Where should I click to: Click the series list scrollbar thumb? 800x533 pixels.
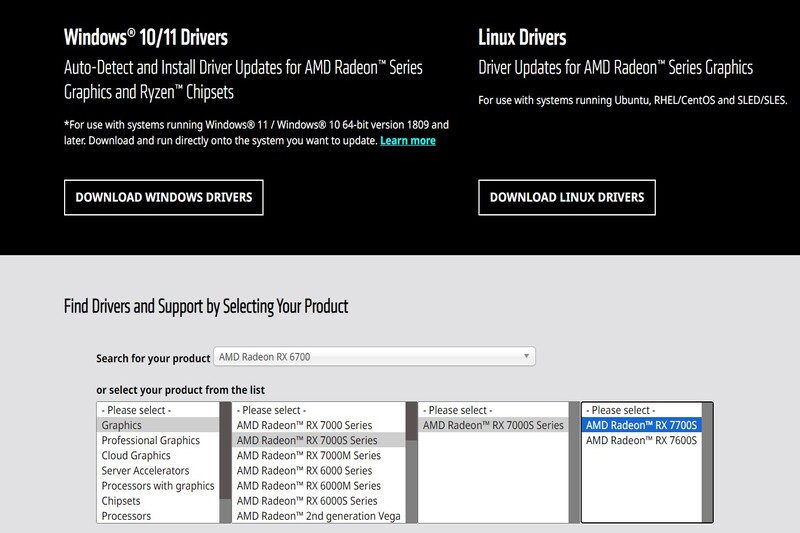point(411,421)
